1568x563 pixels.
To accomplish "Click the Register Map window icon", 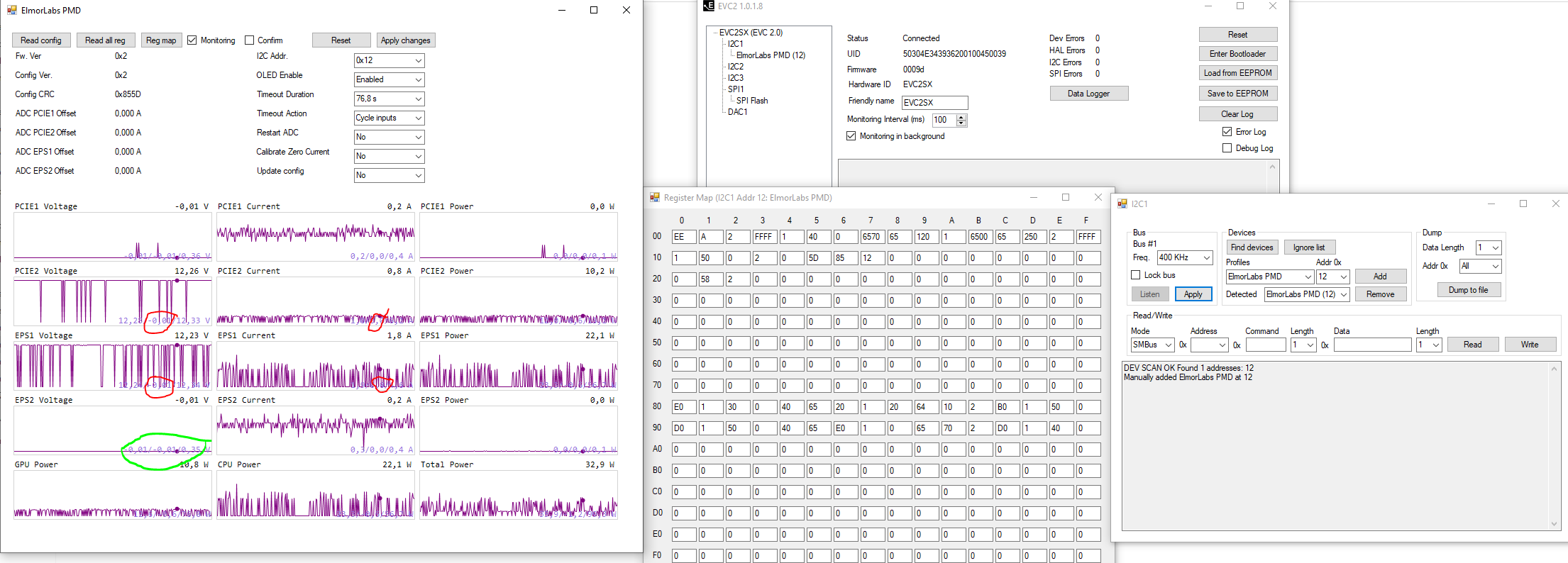I will [655, 197].
